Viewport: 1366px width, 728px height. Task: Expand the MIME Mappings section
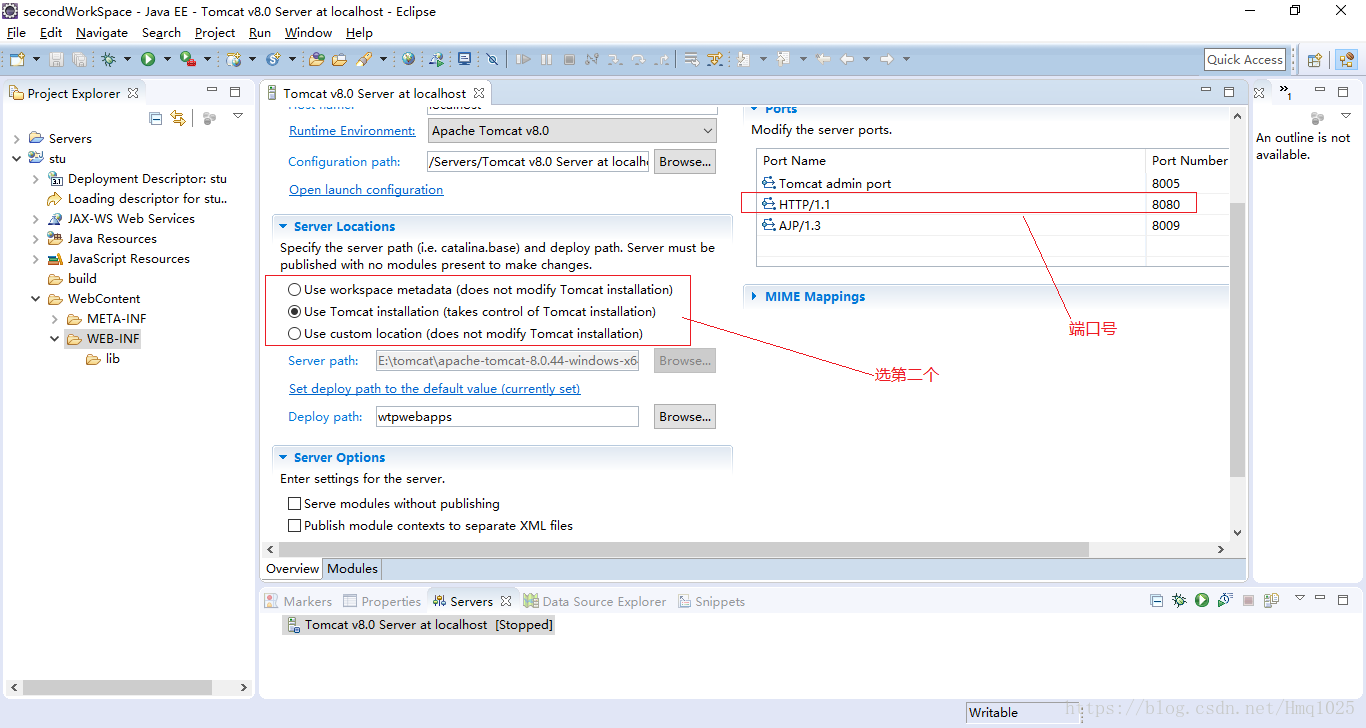tap(754, 297)
